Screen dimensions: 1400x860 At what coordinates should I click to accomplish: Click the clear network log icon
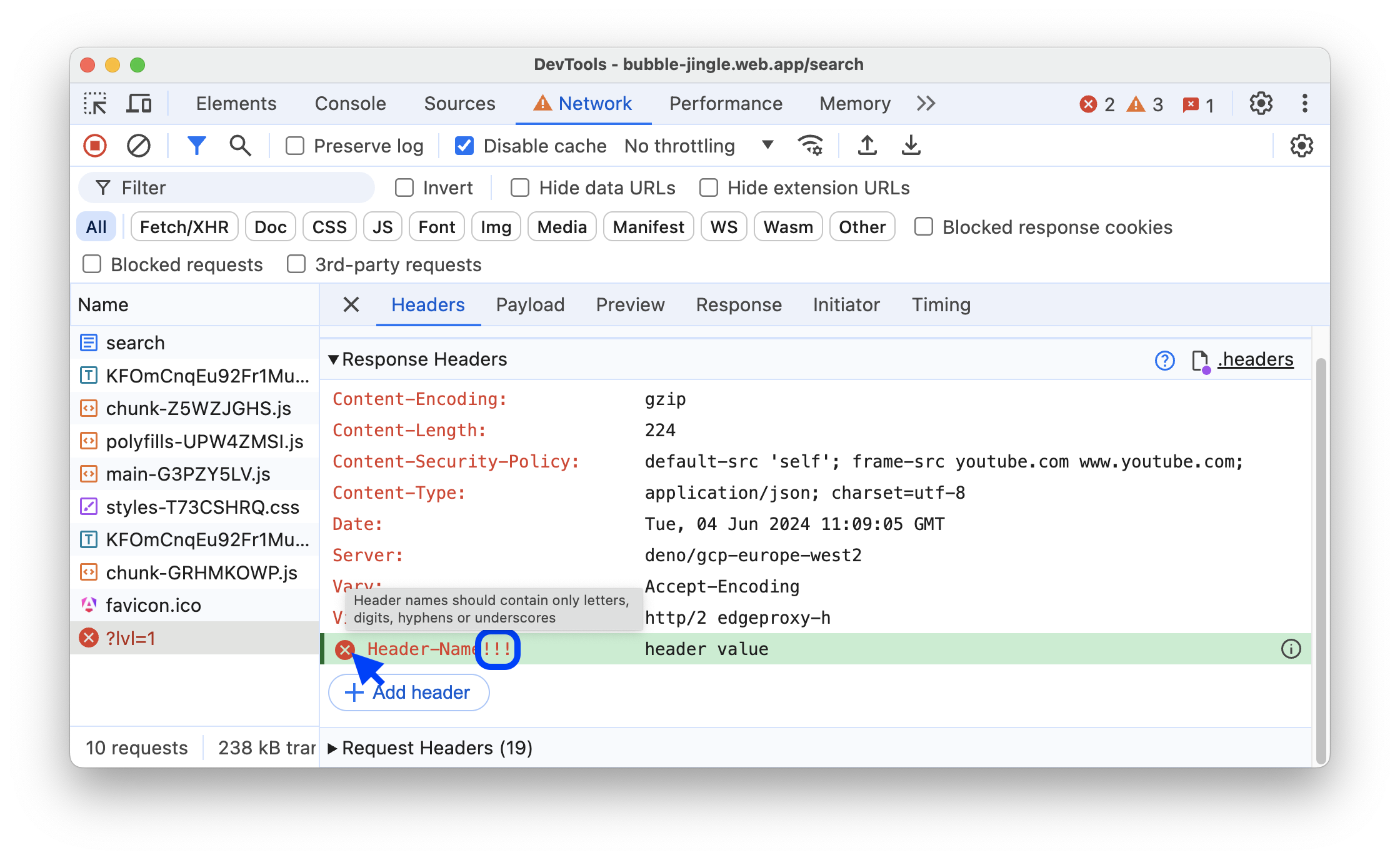[138, 146]
